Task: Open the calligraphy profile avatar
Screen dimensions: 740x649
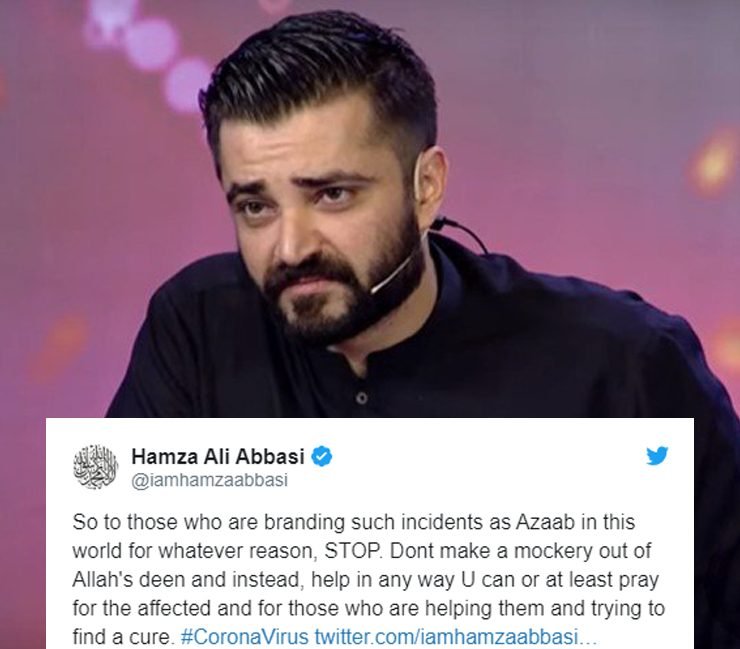Action: pos(96,467)
